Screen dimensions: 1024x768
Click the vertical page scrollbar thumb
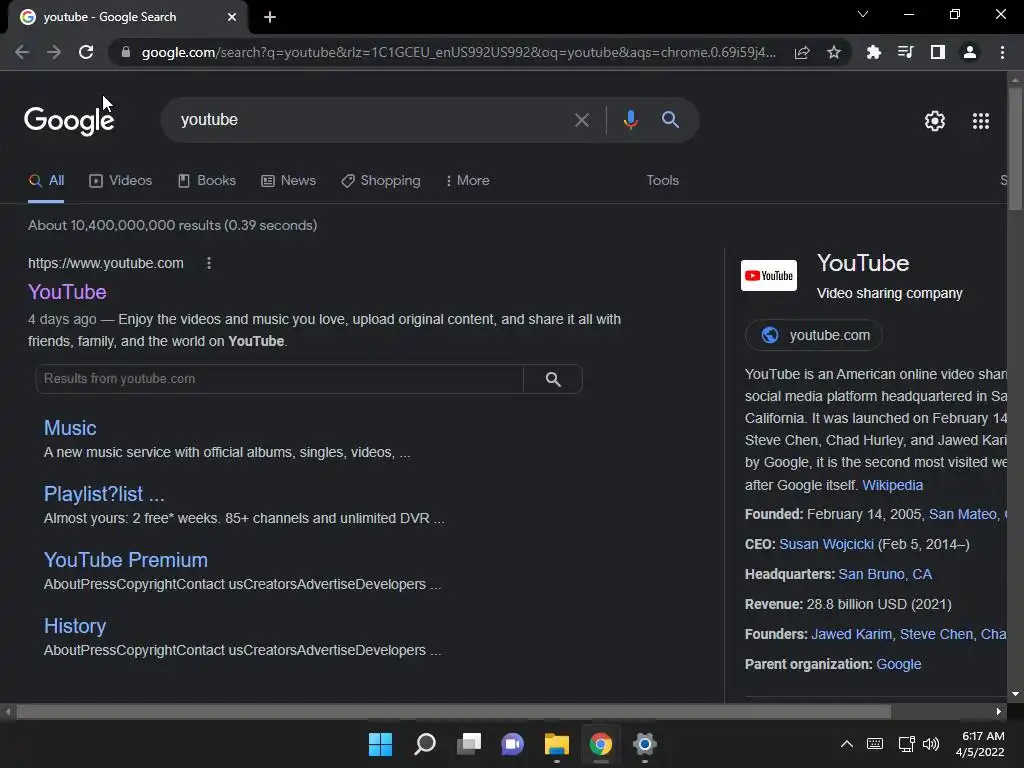[1015, 149]
